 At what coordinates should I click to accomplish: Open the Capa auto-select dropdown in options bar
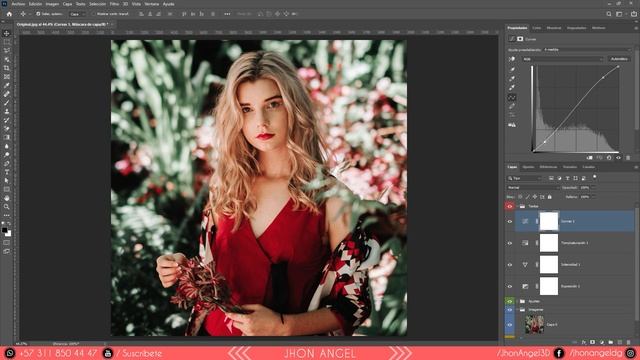click(x=77, y=14)
